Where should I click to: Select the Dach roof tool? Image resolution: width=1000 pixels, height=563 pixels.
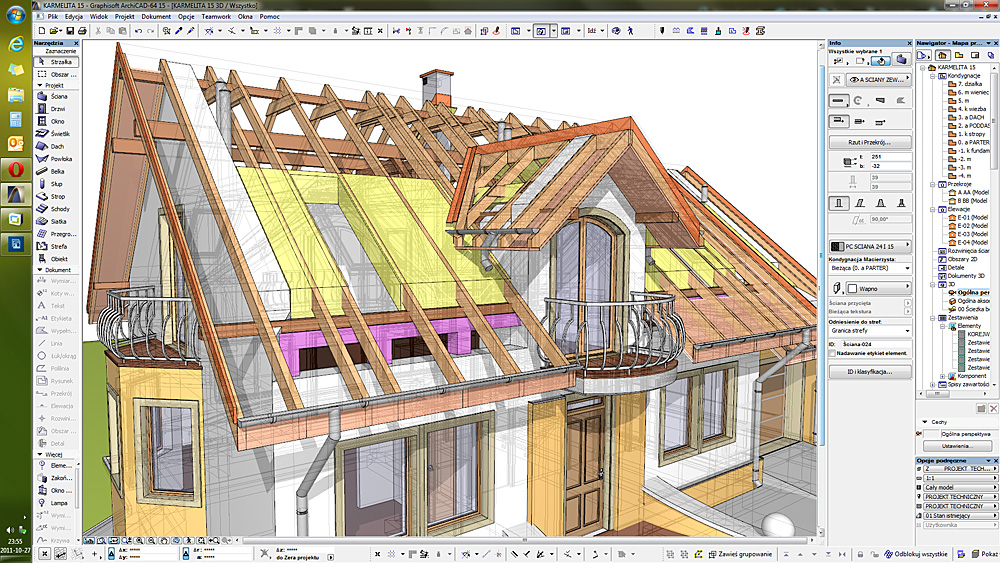(57, 146)
